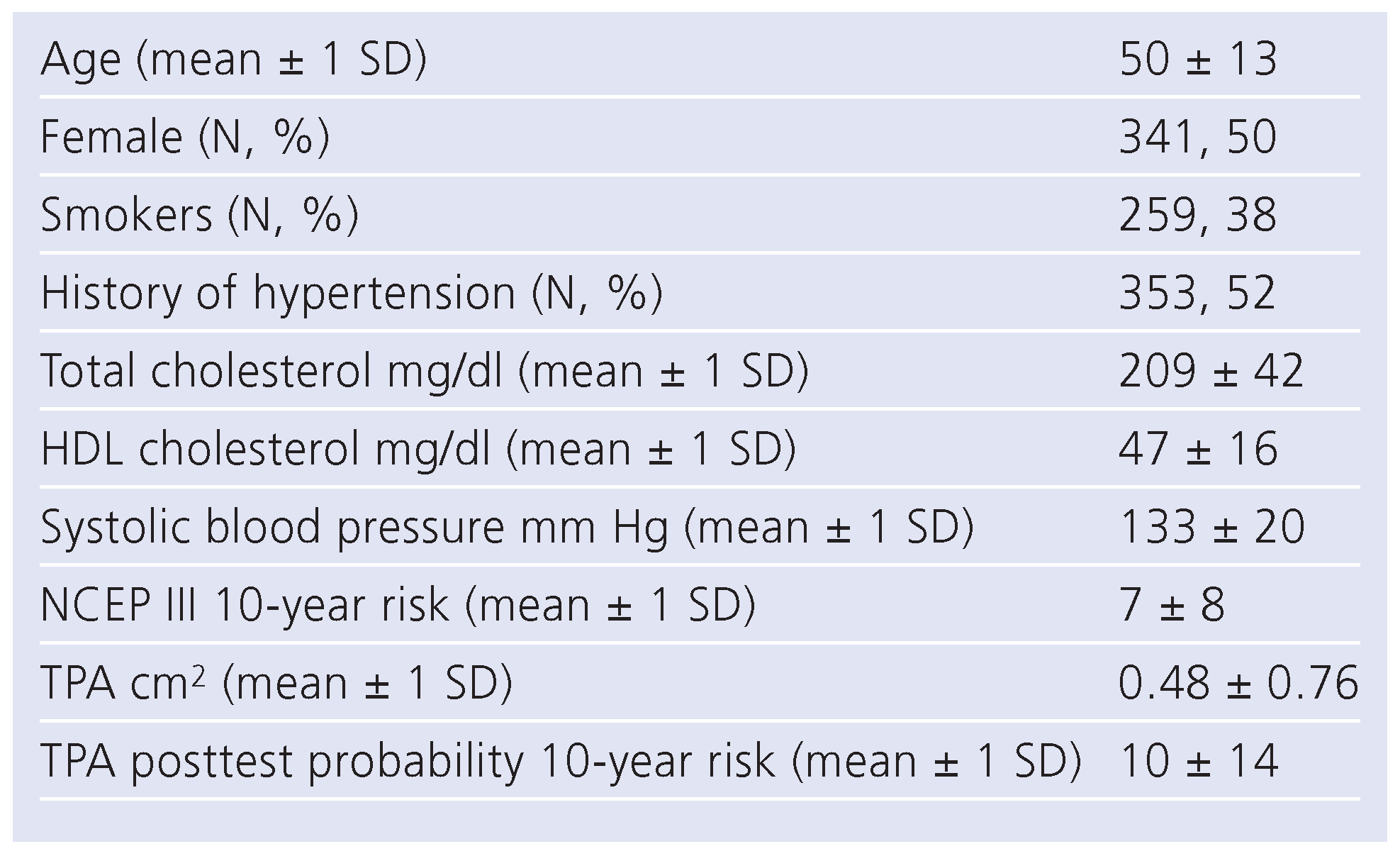Click the Age (mean ± 1 SD) row label
This screenshot has width=1400, height=856.
(234, 59)
